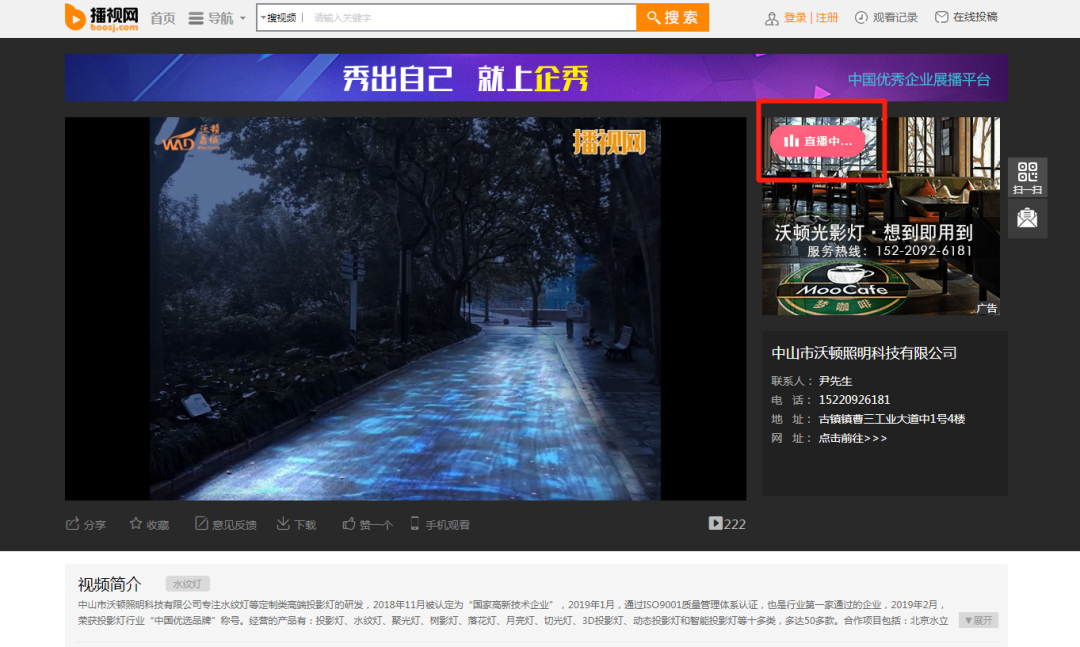Screen dimensions: 1080x647
Task: Open the 导航 navigation menu
Action: point(217,18)
